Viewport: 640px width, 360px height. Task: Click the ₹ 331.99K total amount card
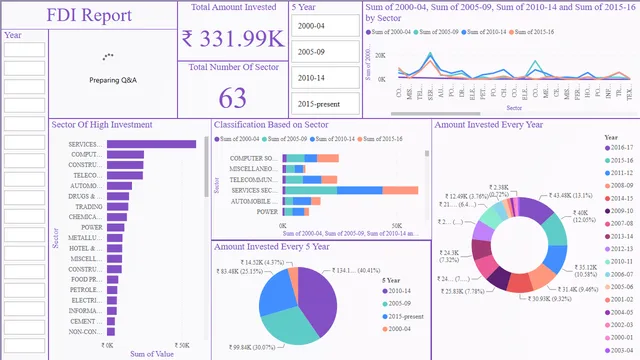coord(233,39)
